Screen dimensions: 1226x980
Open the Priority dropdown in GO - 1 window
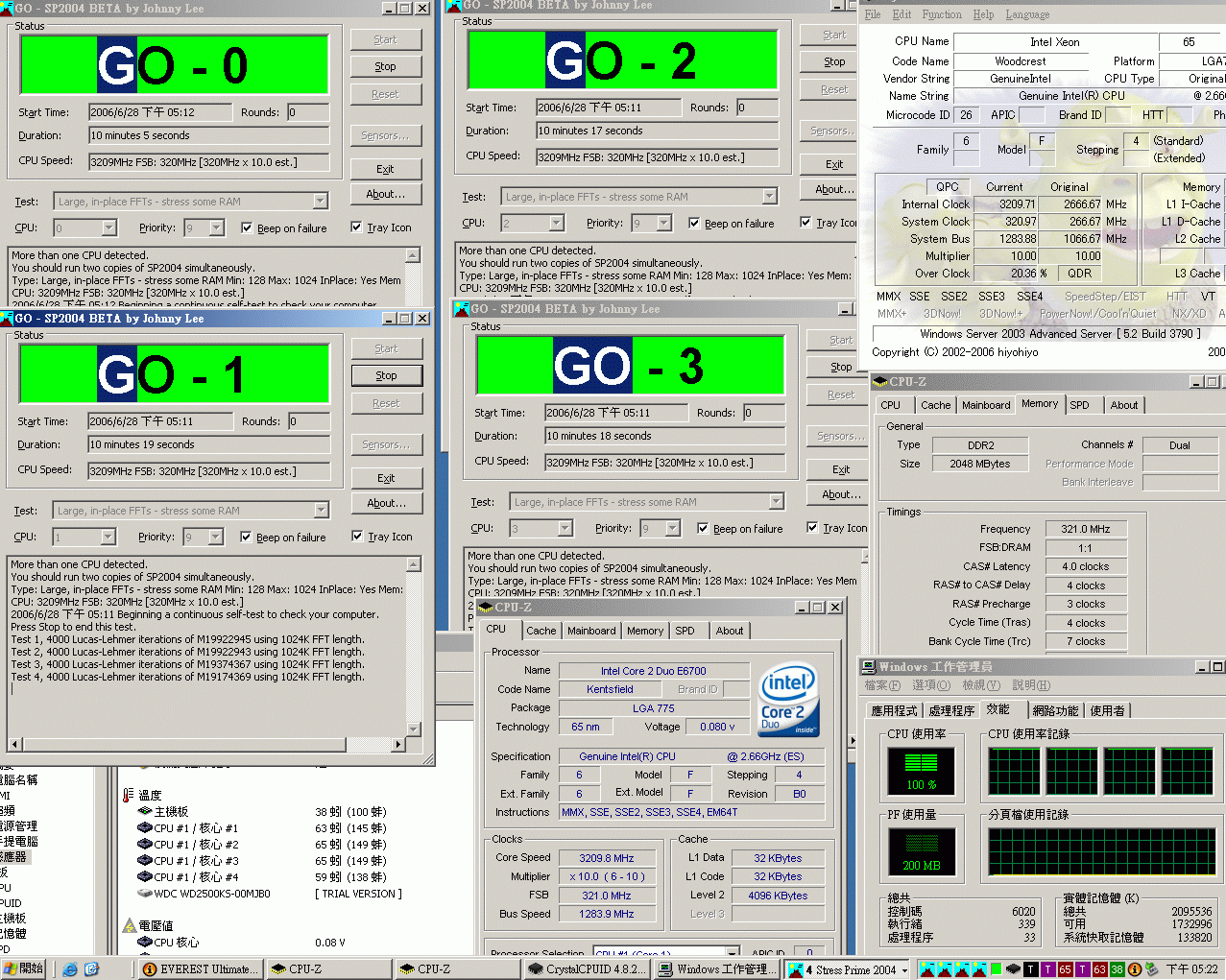click(217, 537)
